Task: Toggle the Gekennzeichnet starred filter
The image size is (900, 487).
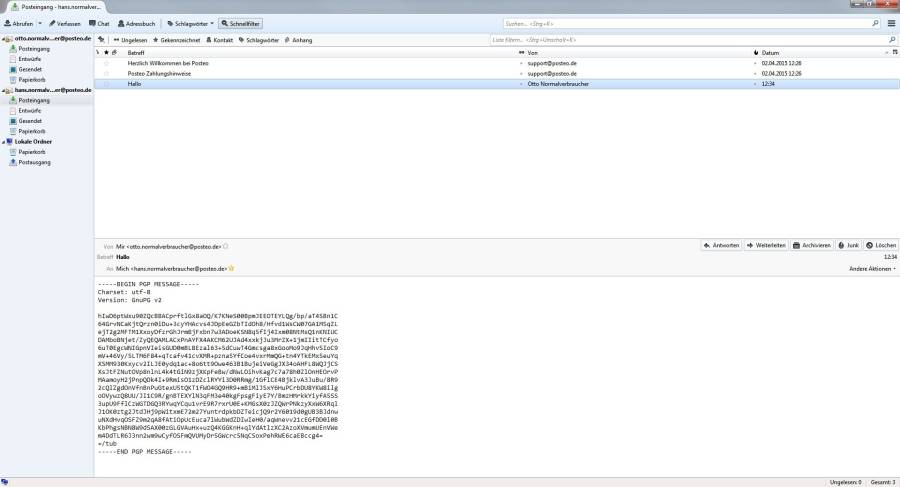Action: tap(177, 40)
